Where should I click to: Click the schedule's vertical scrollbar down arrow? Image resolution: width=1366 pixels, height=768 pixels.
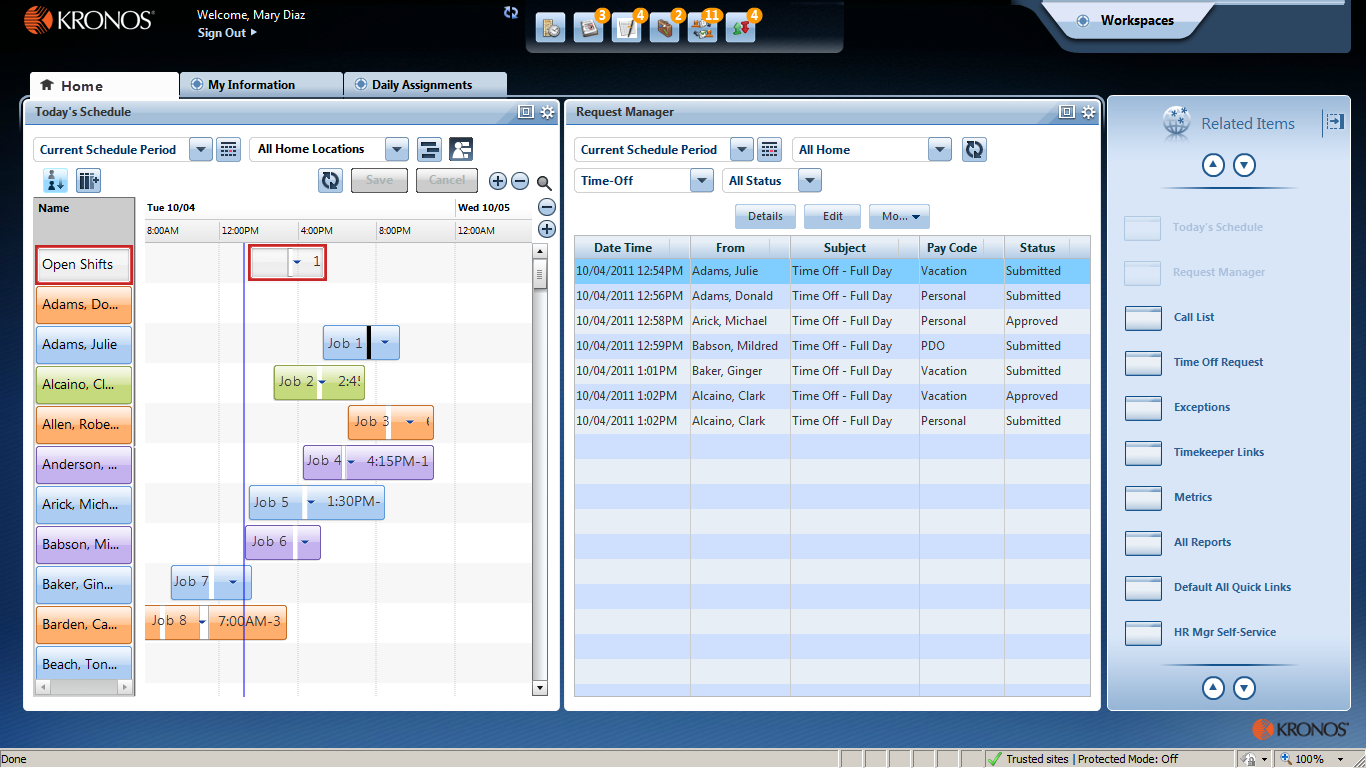tap(540, 688)
